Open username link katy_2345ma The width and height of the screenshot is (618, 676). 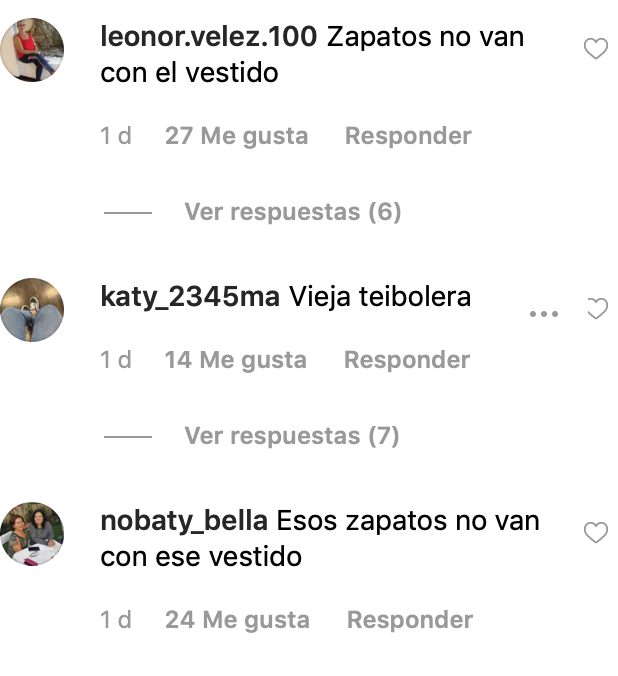190,297
